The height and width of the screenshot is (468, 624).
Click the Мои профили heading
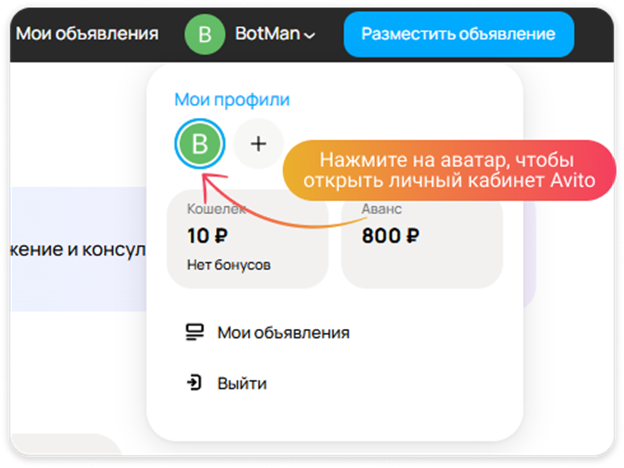click(231, 99)
